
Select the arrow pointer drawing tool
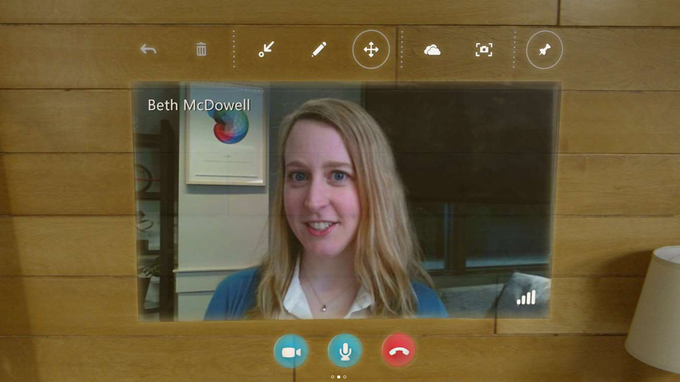click(x=266, y=49)
